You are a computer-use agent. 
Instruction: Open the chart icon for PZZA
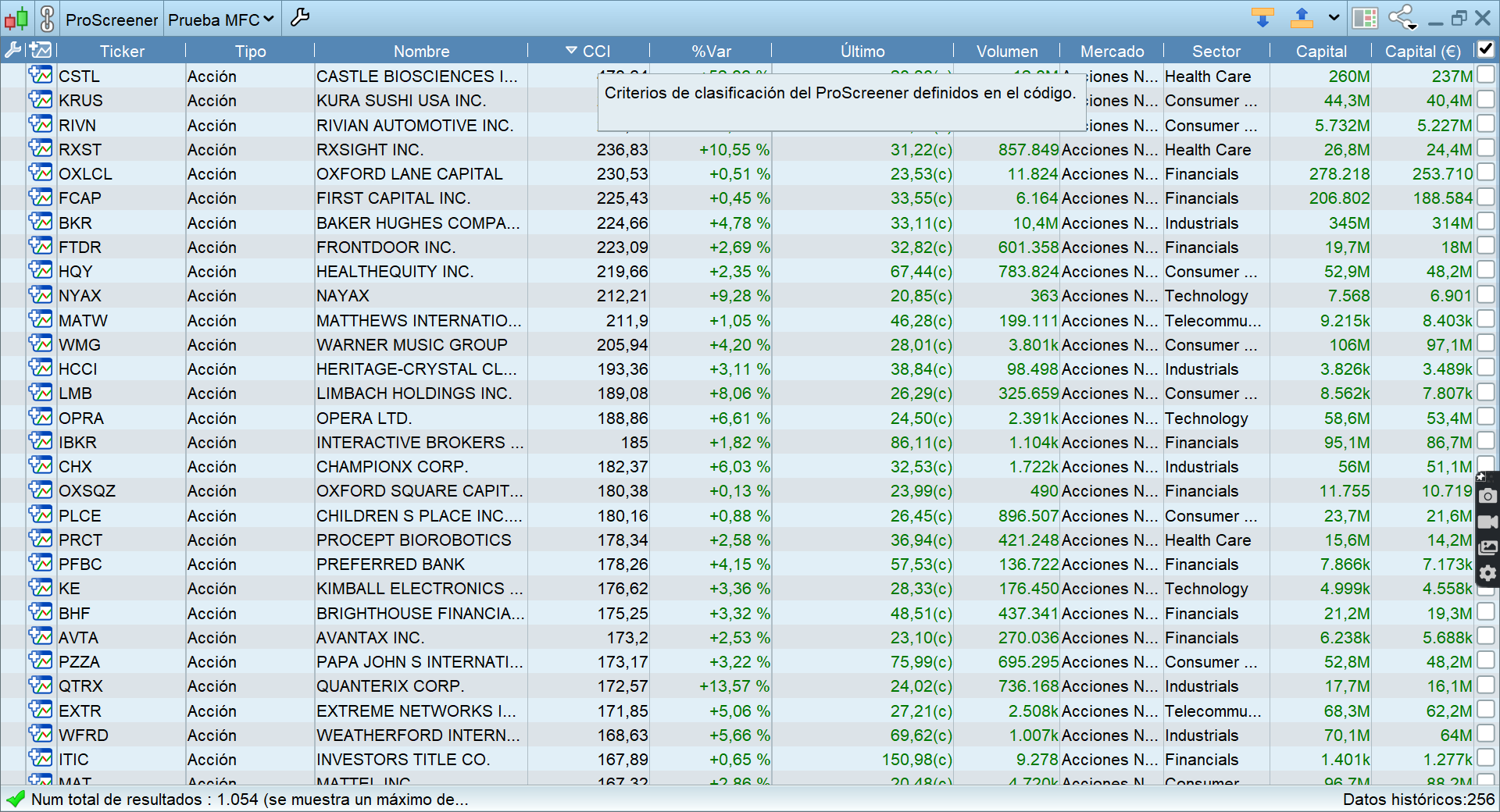pos(40,661)
